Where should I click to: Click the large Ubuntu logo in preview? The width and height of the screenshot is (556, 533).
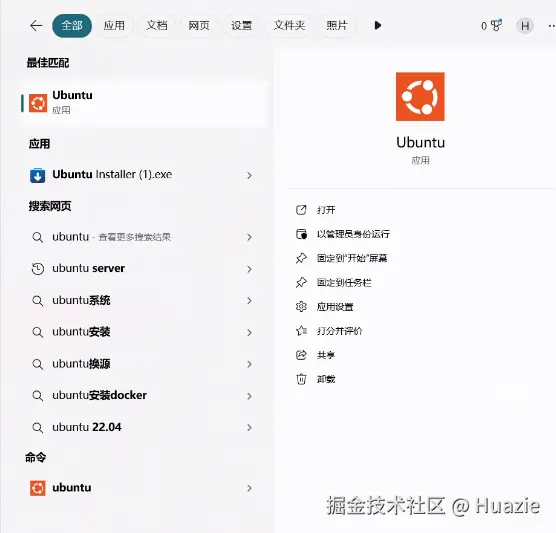click(420, 96)
